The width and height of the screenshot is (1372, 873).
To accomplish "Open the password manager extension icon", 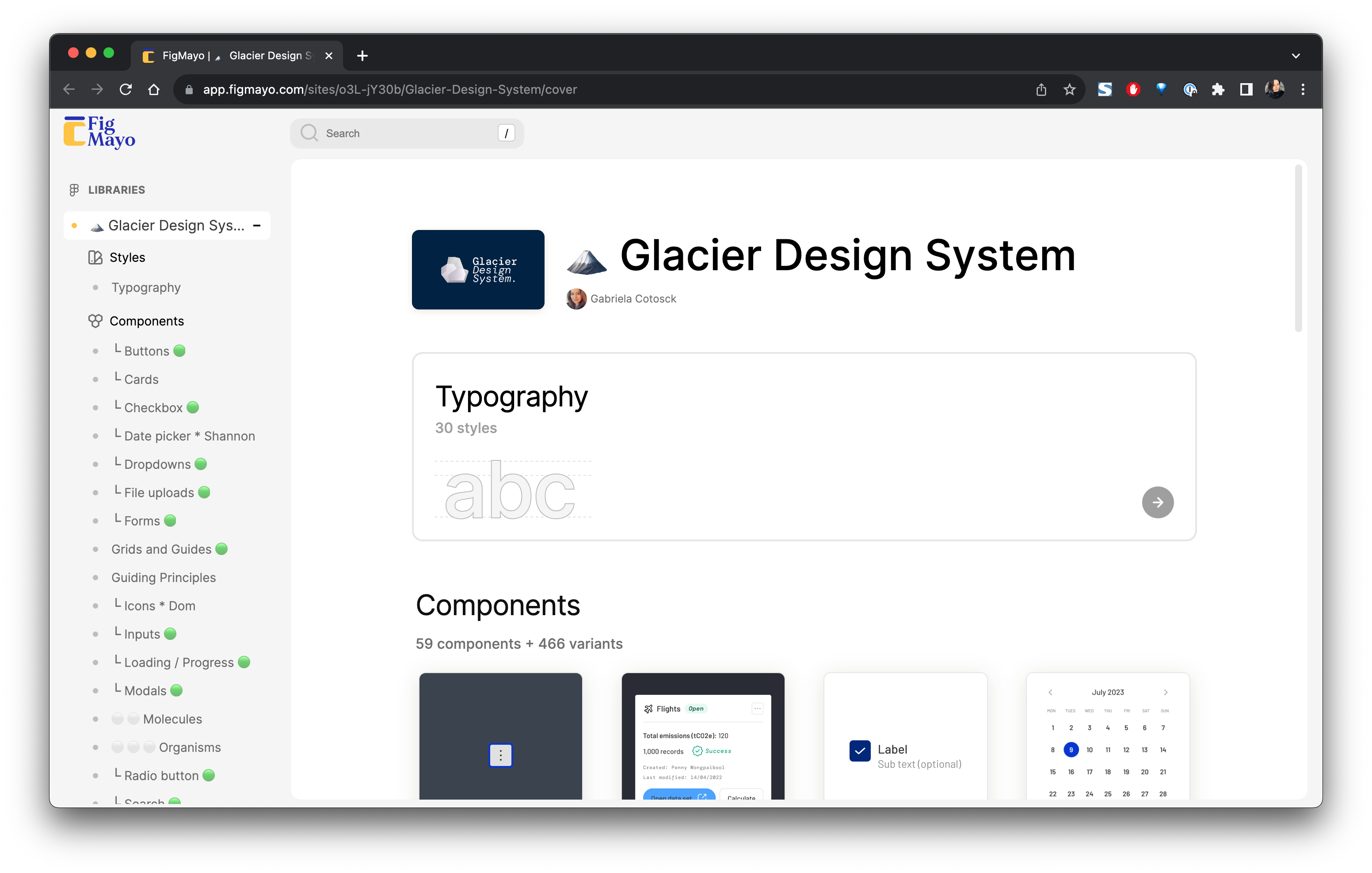I will [1190, 89].
